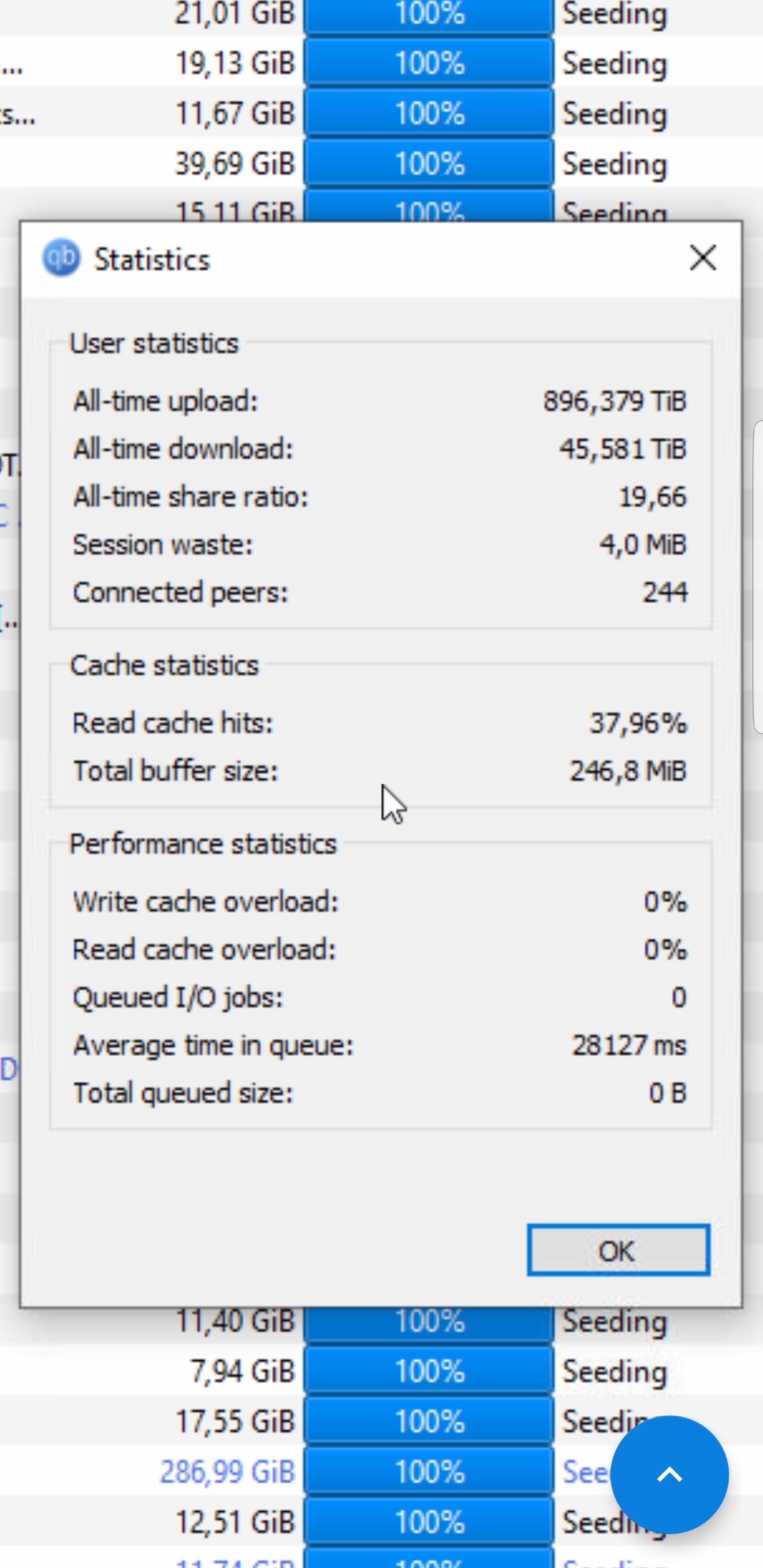Close the Statistics dialog with X
The height and width of the screenshot is (1568, 763).
[703, 258]
